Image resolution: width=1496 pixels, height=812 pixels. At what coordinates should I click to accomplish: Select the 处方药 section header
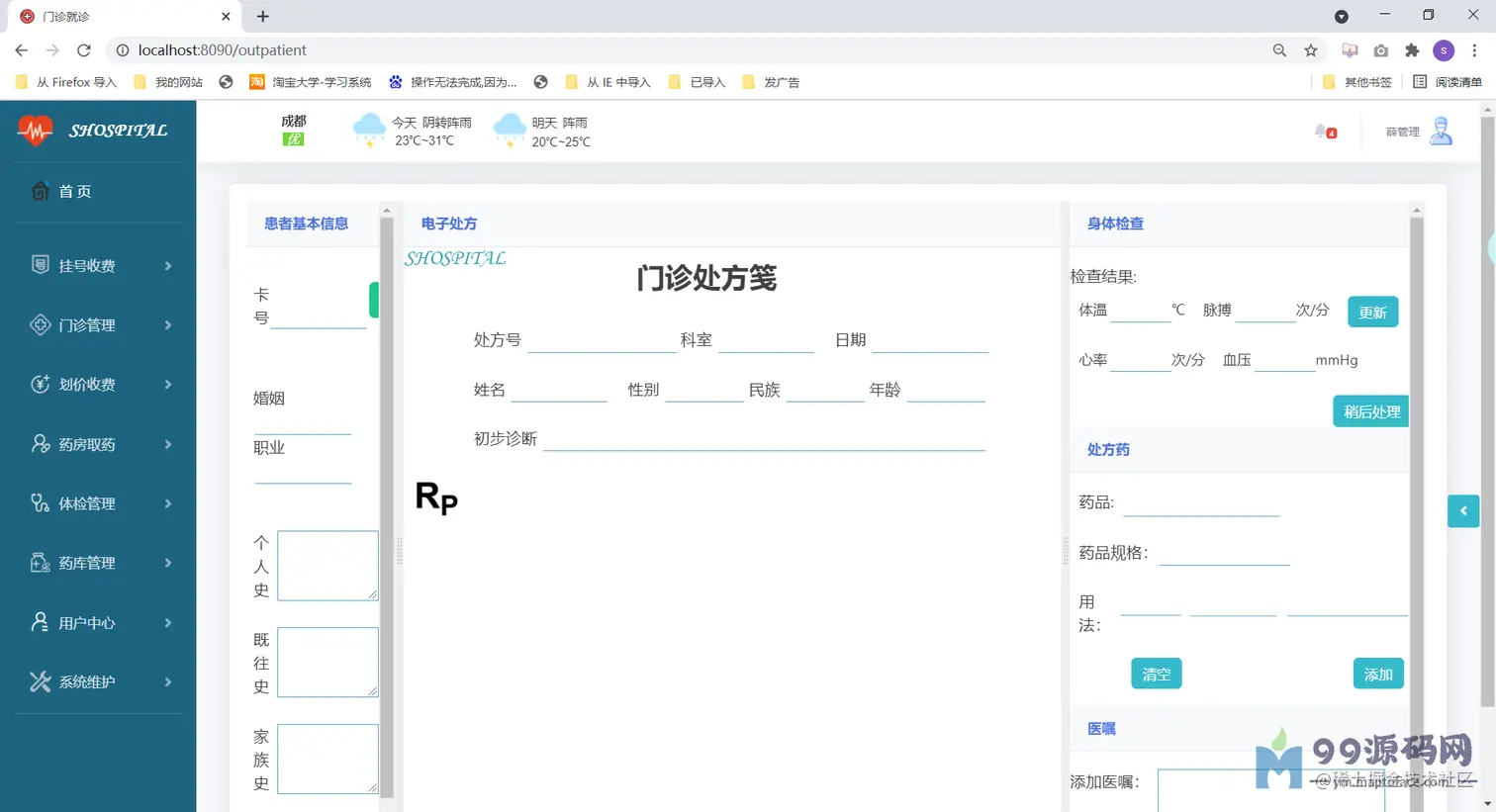pyautogui.click(x=1108, y=449)
